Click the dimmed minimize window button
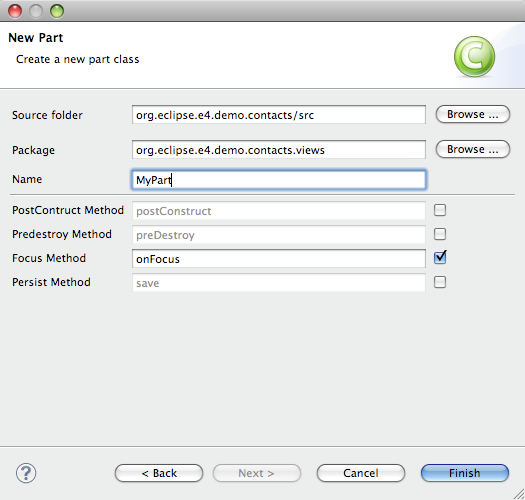This screenshot has height=500, width=525. pyautogui.click(x=36, y=11)
